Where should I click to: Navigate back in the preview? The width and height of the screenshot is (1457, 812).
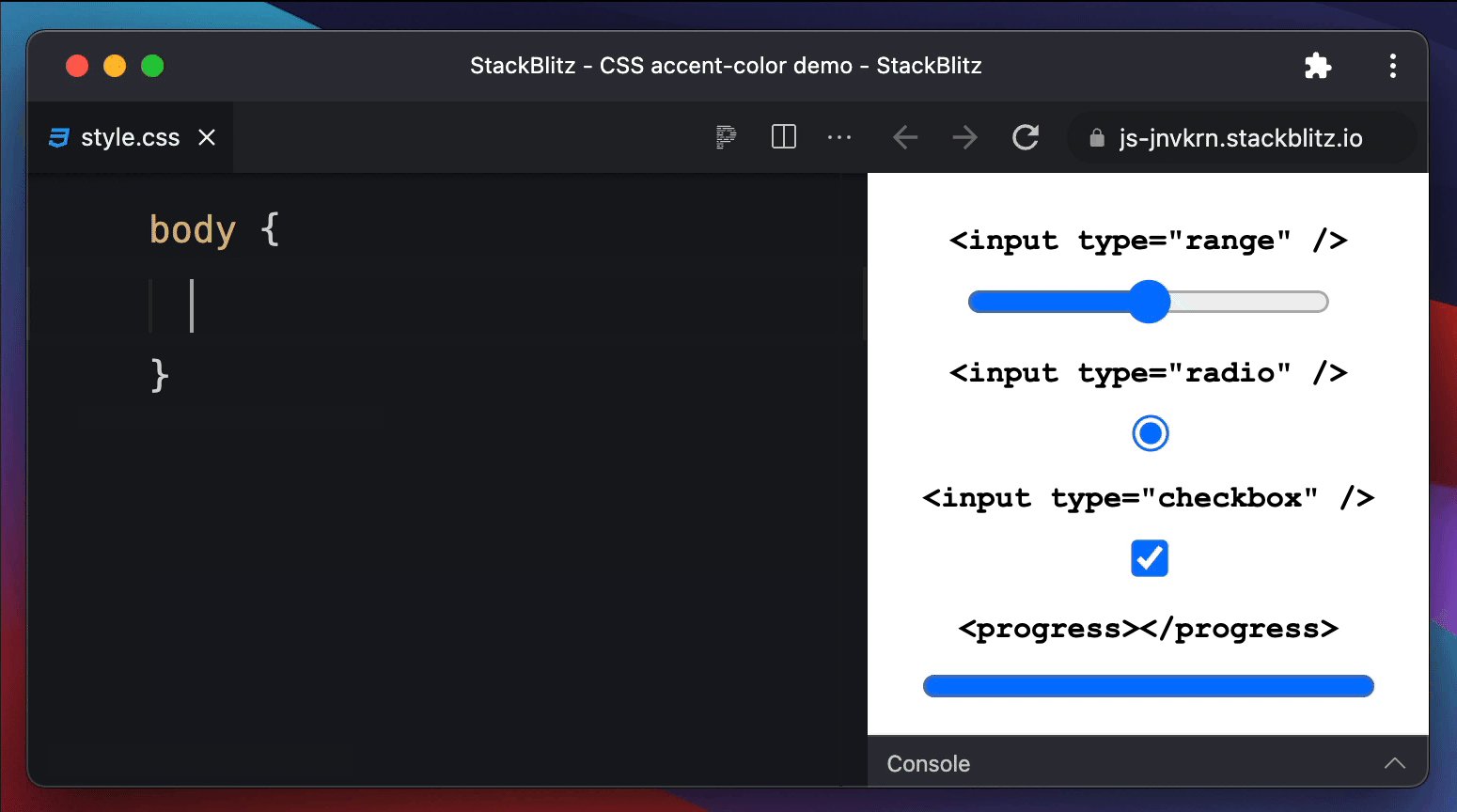904,137
